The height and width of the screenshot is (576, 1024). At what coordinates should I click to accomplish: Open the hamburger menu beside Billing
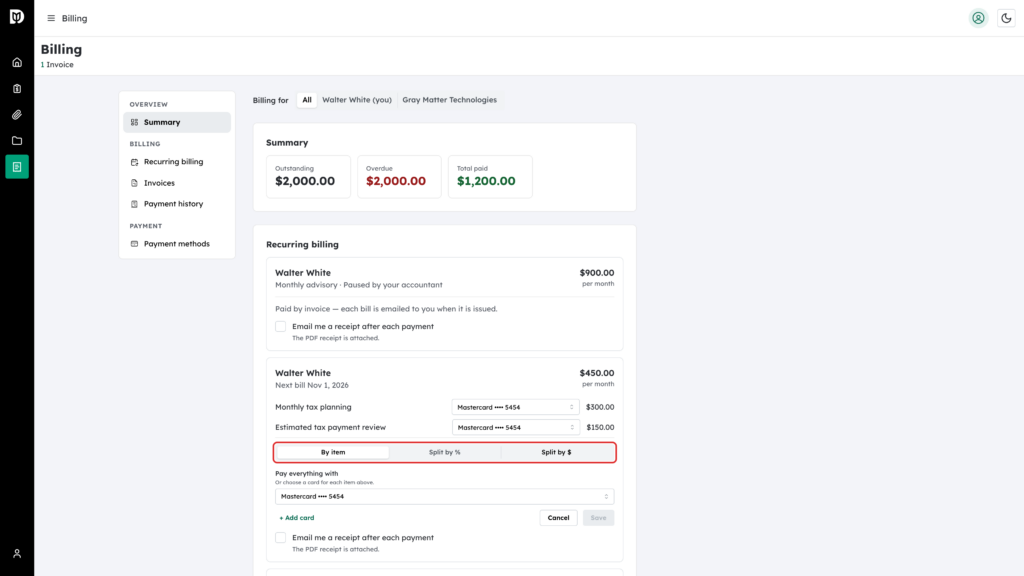(51, 18)
